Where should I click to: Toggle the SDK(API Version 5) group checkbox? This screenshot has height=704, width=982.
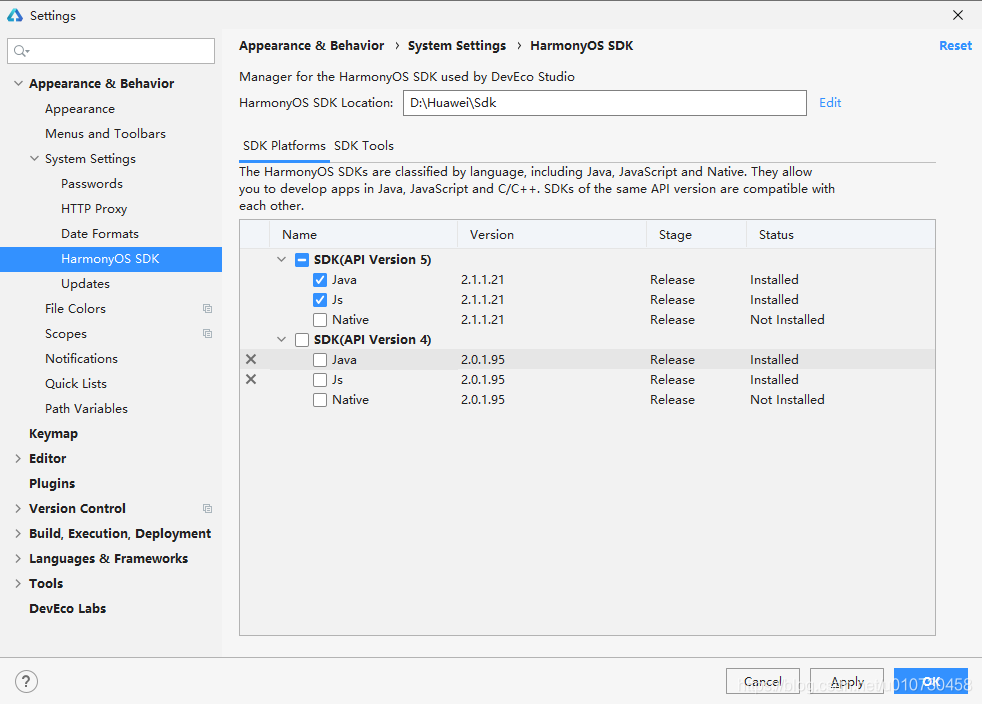[x=302, y=260]
